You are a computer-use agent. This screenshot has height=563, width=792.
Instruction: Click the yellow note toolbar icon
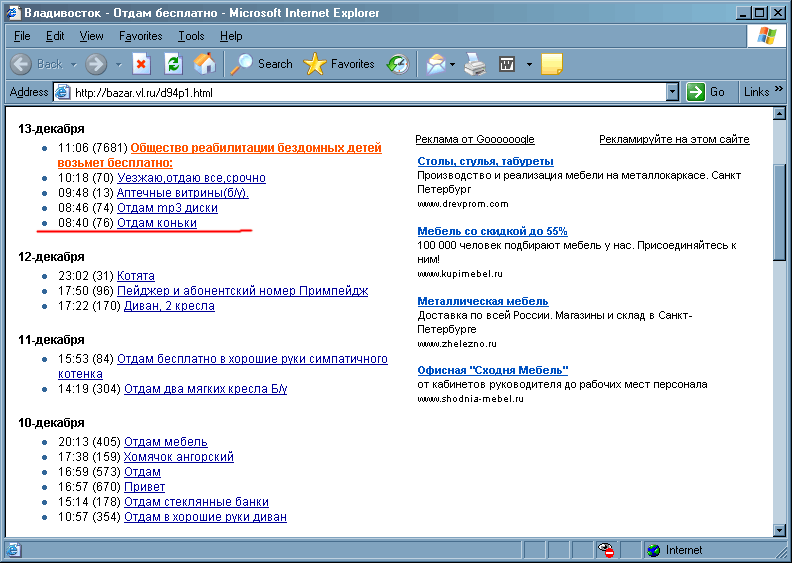(x=552, y=64)
